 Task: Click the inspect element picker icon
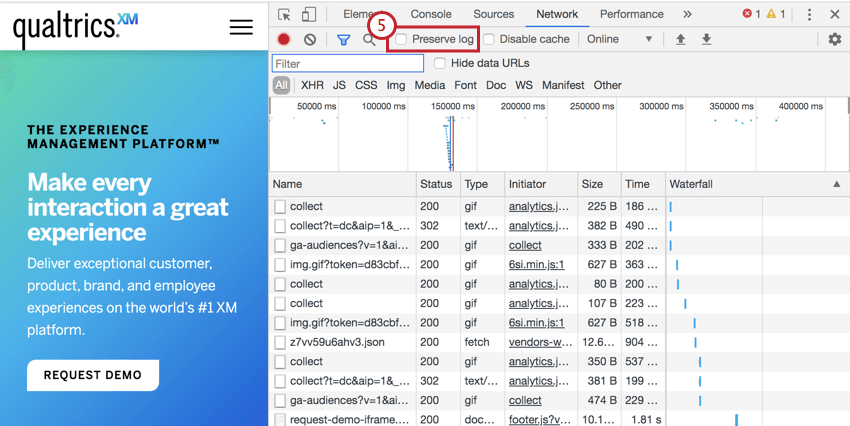pos(285,14)
